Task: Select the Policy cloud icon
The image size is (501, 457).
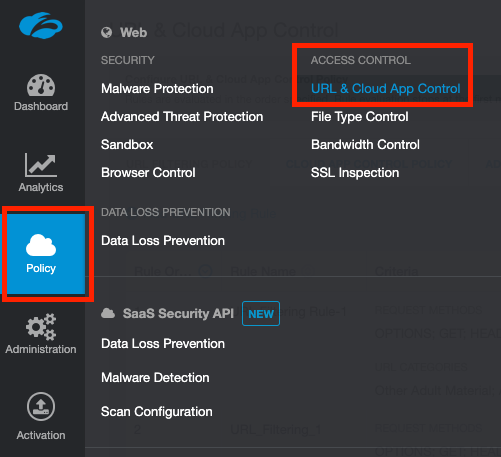Action: [x=41, y=245]
